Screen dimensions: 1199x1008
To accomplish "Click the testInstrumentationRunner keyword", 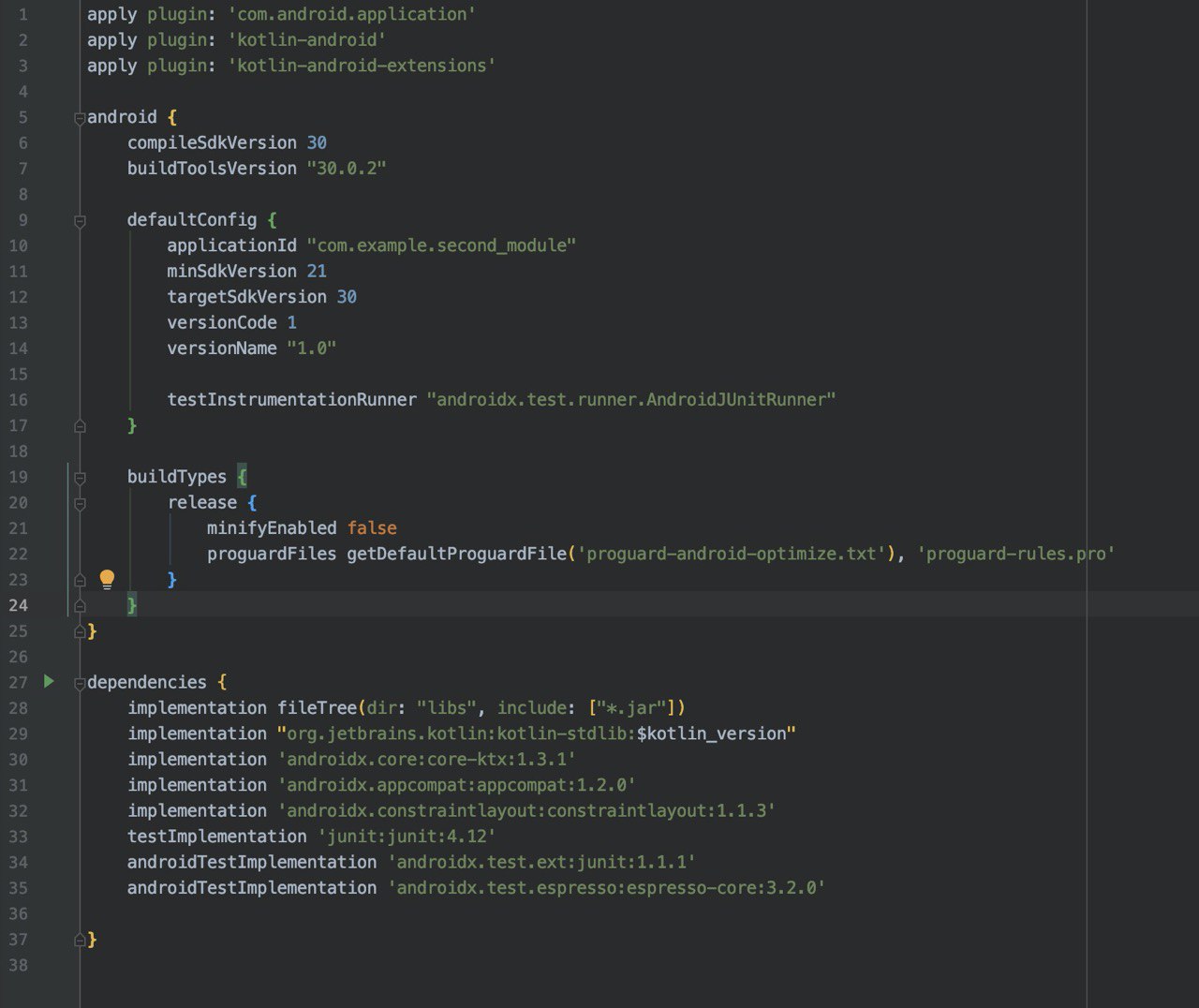I will 291,400.
